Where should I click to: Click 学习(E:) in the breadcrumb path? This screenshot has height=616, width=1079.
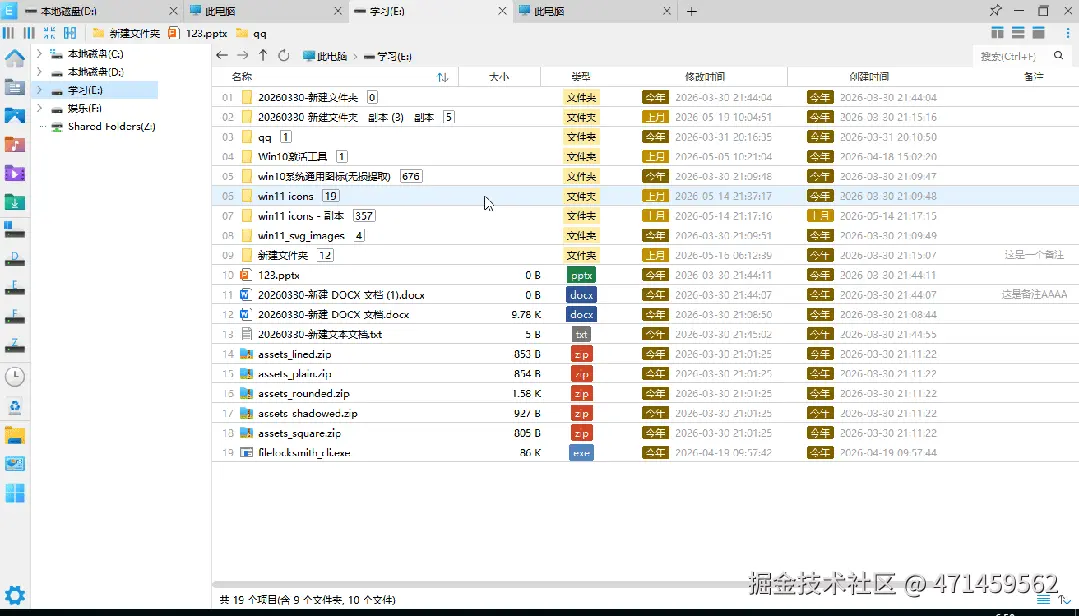click(387, 56)
